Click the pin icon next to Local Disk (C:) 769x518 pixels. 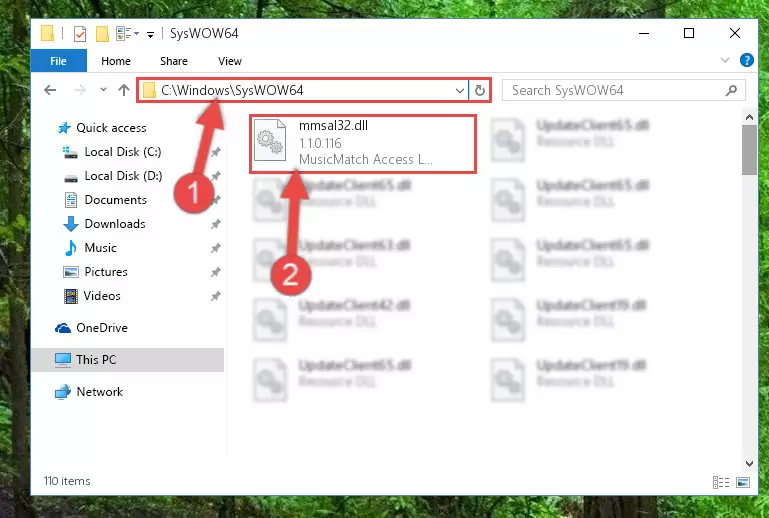pyautogui.click(x=216, y=152)
